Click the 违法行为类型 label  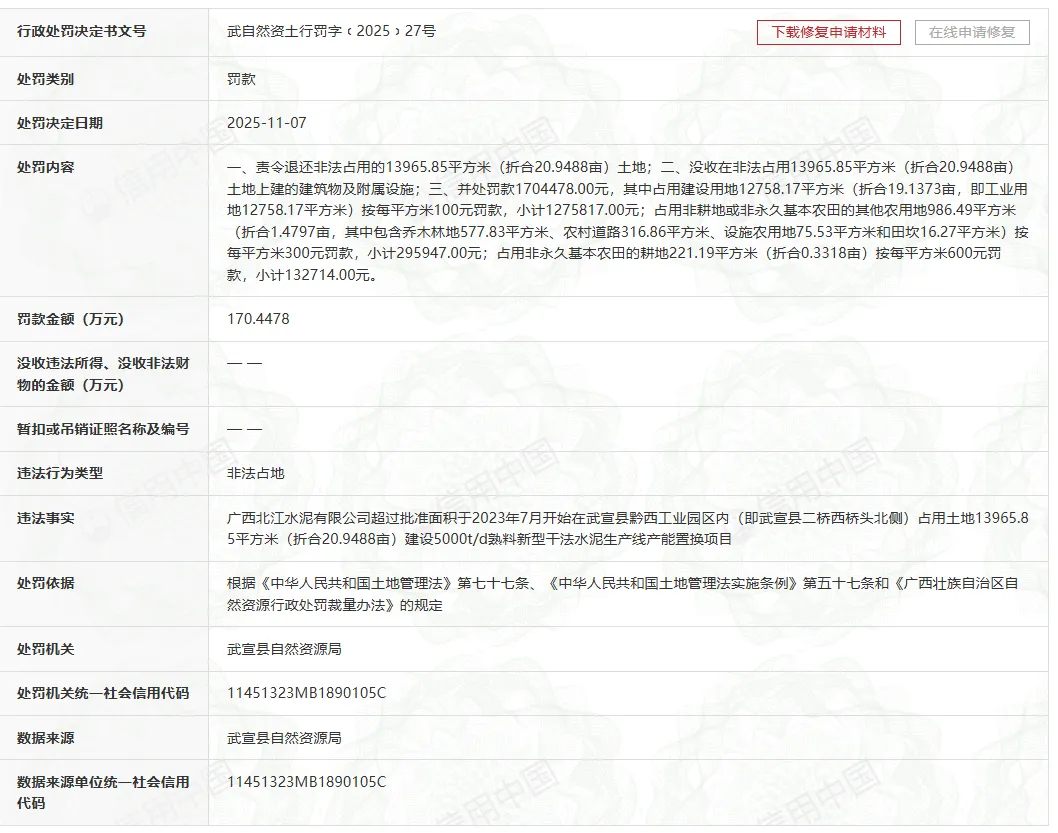60,473
